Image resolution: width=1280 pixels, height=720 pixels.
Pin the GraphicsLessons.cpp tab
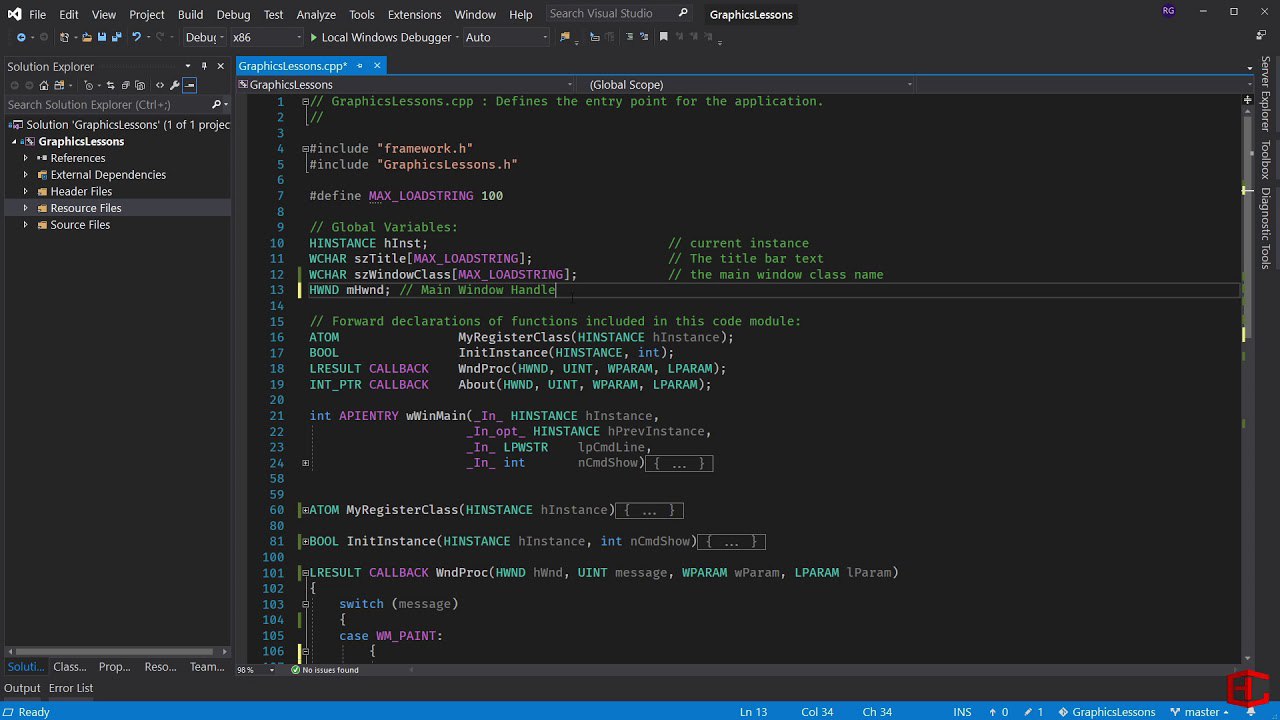[360, 66]
